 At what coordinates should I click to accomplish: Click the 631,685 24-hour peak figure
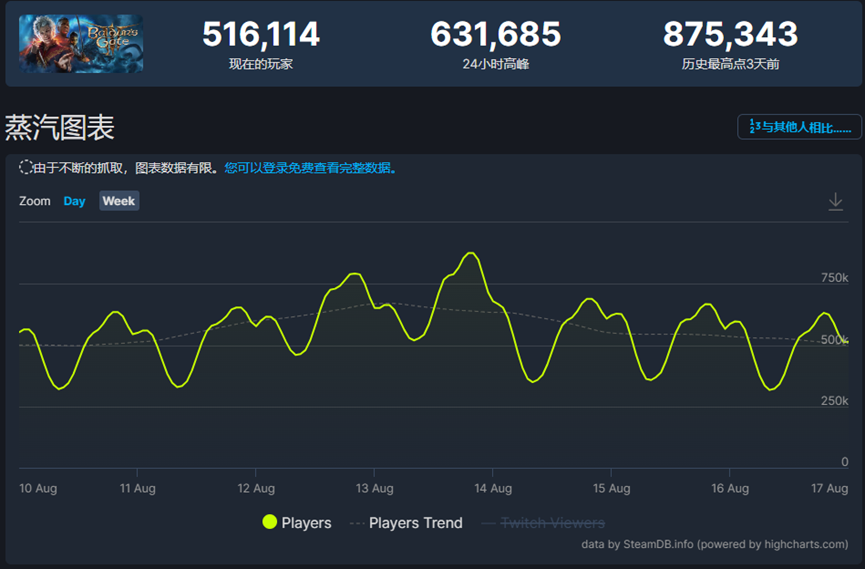click(495, 34)
